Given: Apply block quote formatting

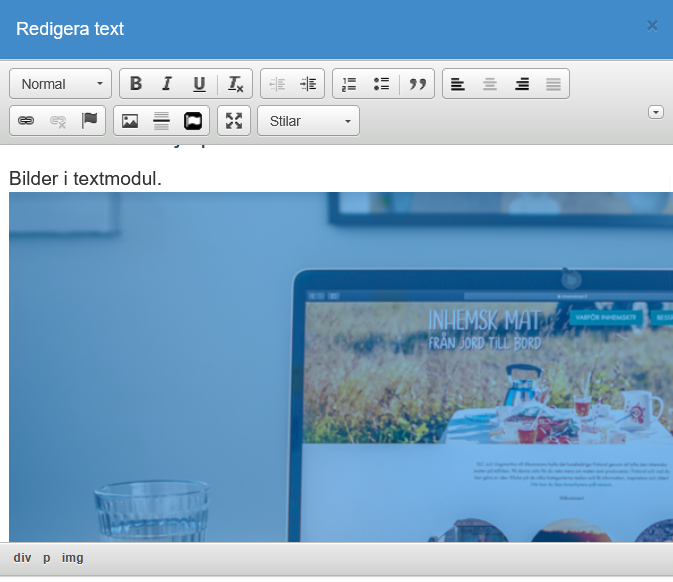Looking at the screenshot, I should 418,84.
